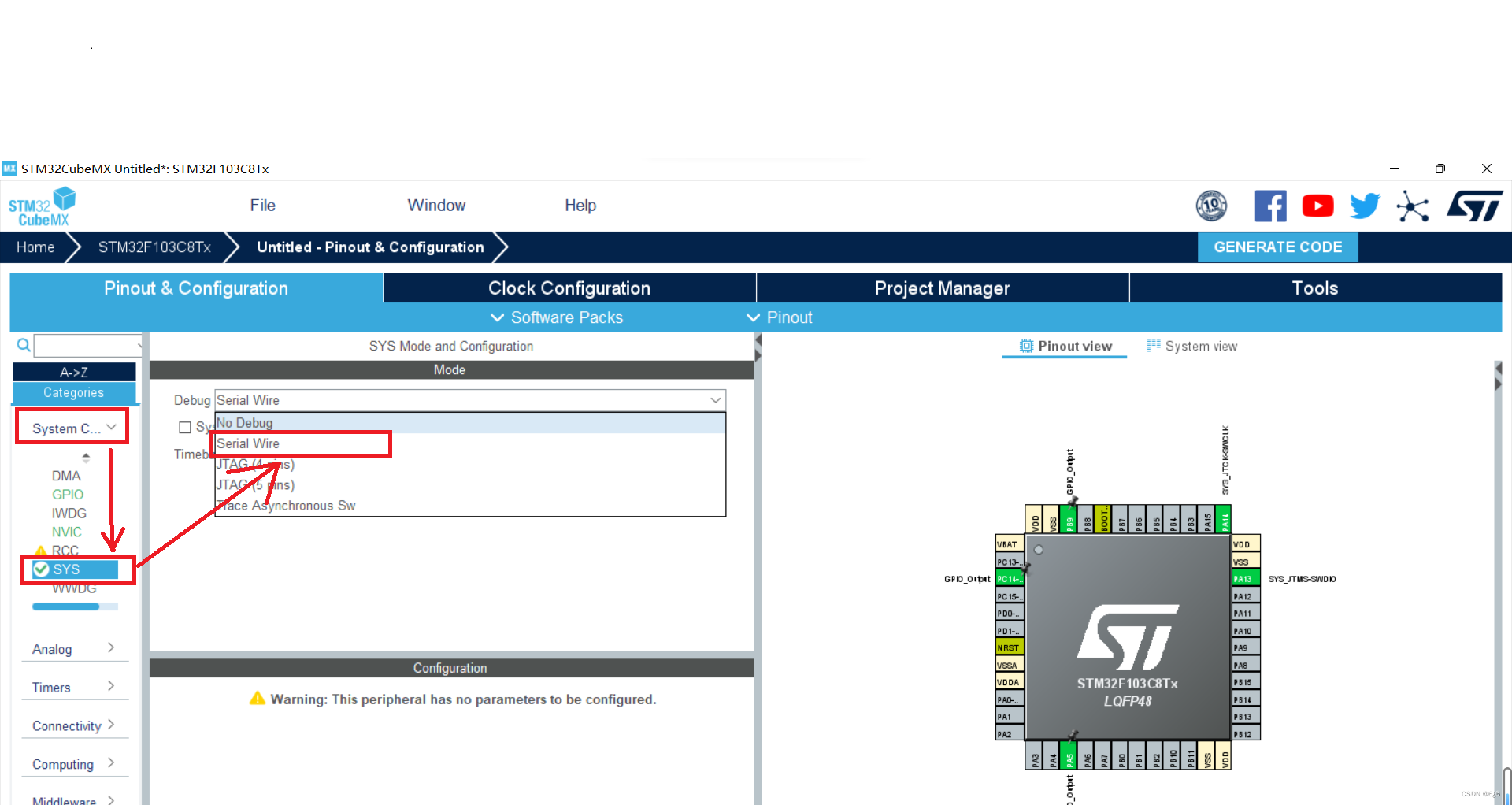Viewport: 1512px width, 805px height.
Task: Expand the Timers category
Action: coord(73,687)
